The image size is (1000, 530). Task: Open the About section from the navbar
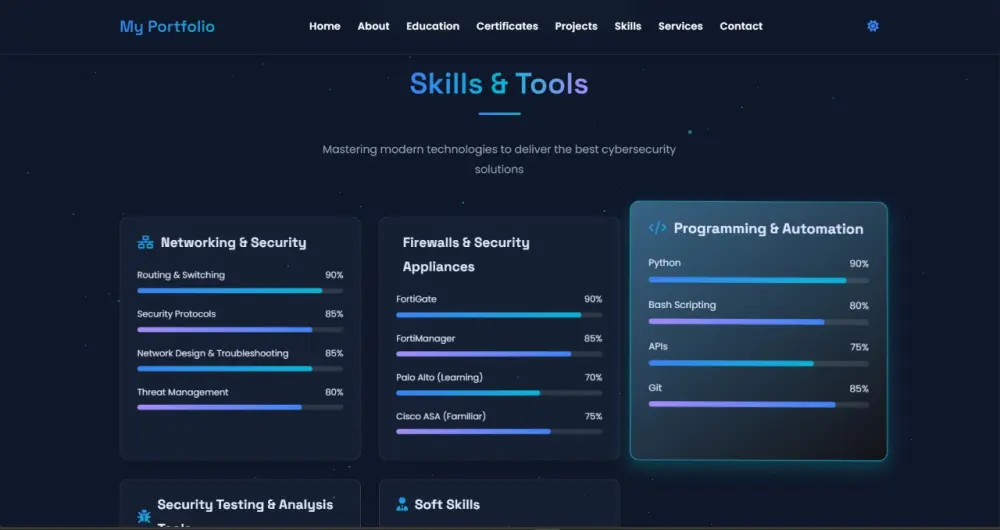[x=373, y=26]
